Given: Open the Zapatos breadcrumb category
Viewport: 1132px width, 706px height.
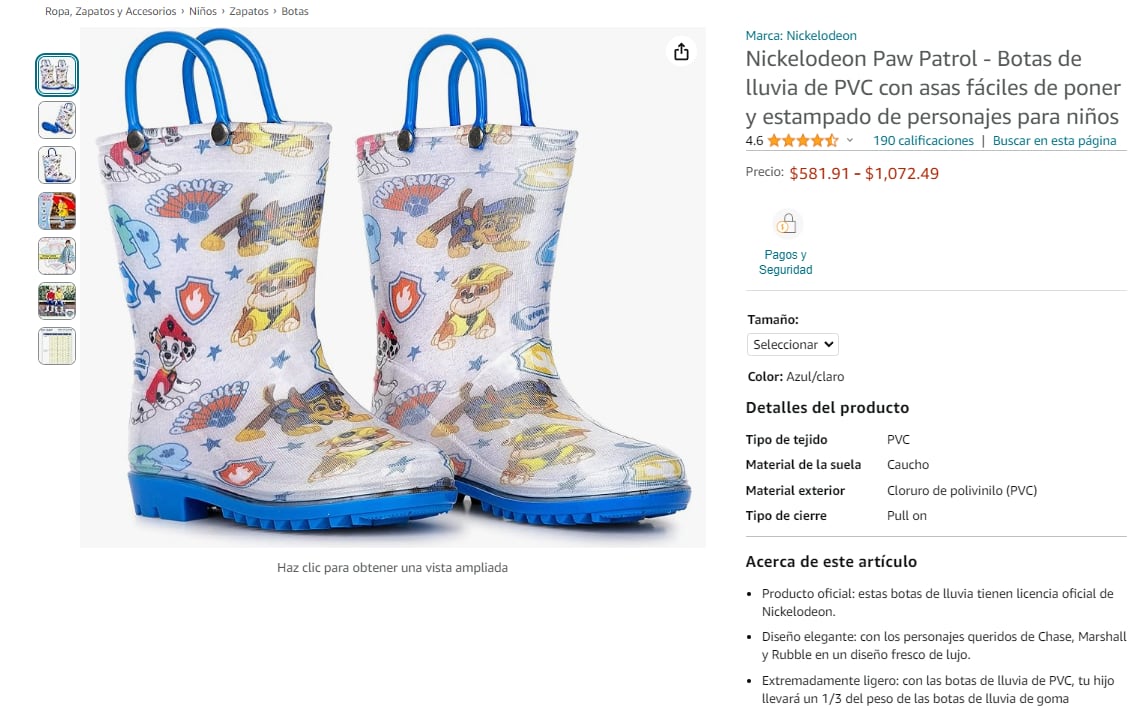Looking at the screenshot, I should (x=249, y=11).
